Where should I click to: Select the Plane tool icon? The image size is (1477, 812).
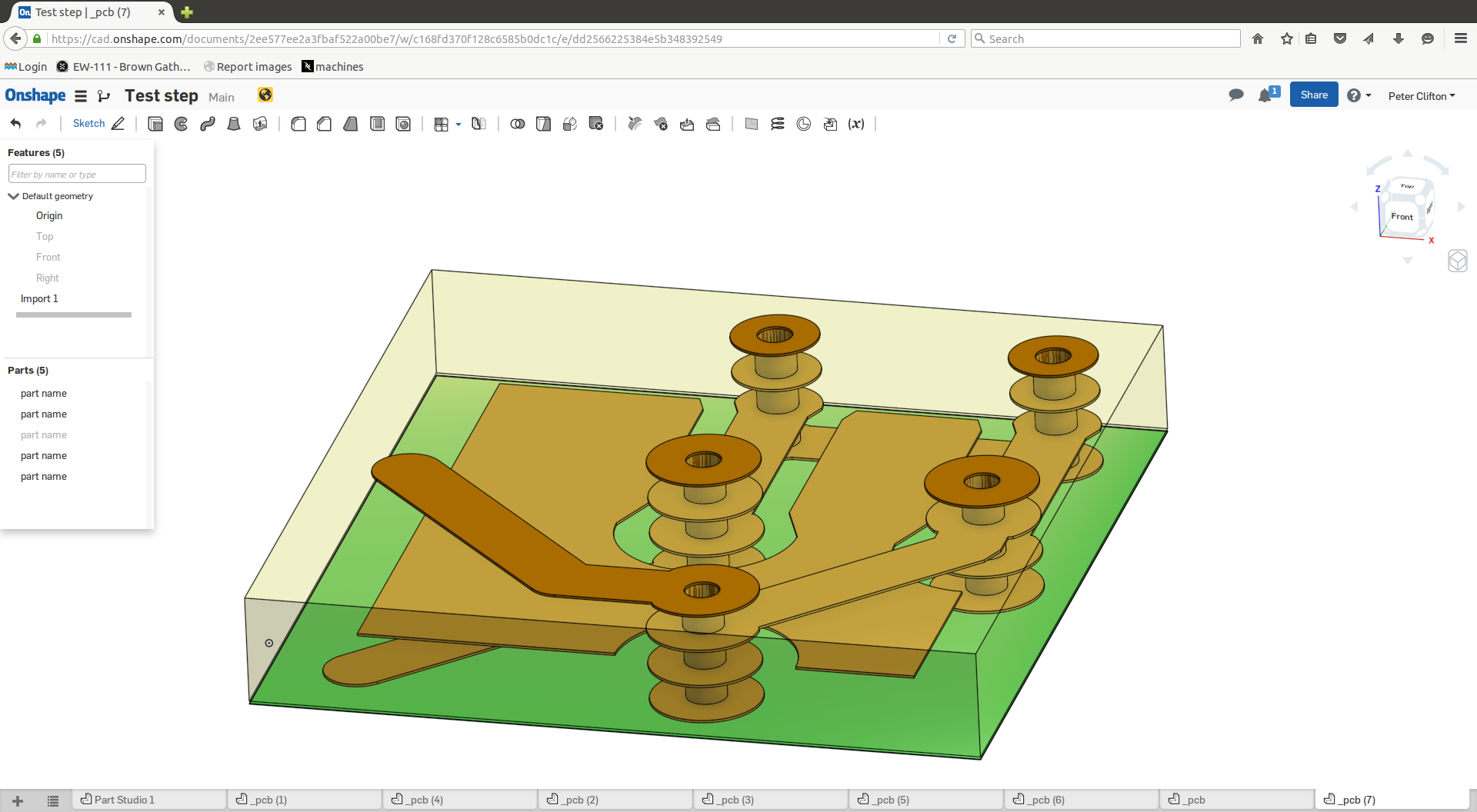[752, 124]
